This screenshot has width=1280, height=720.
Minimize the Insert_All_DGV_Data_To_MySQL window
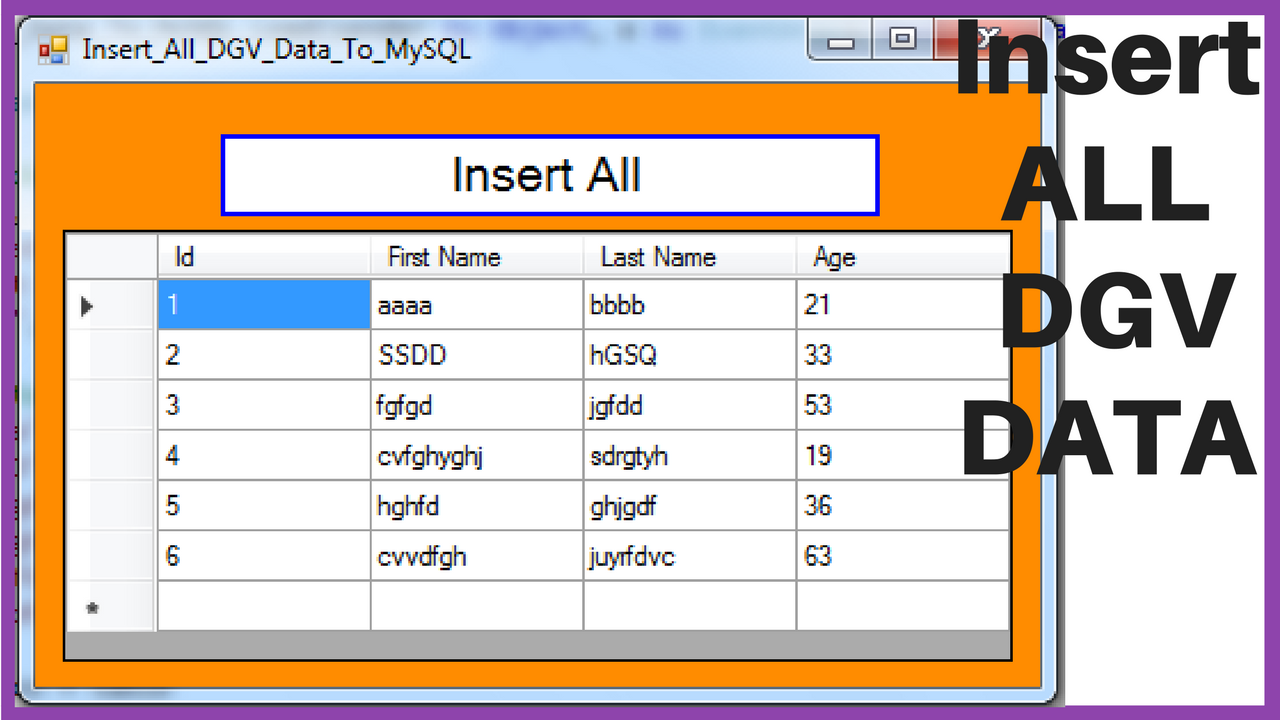[838, 41]
